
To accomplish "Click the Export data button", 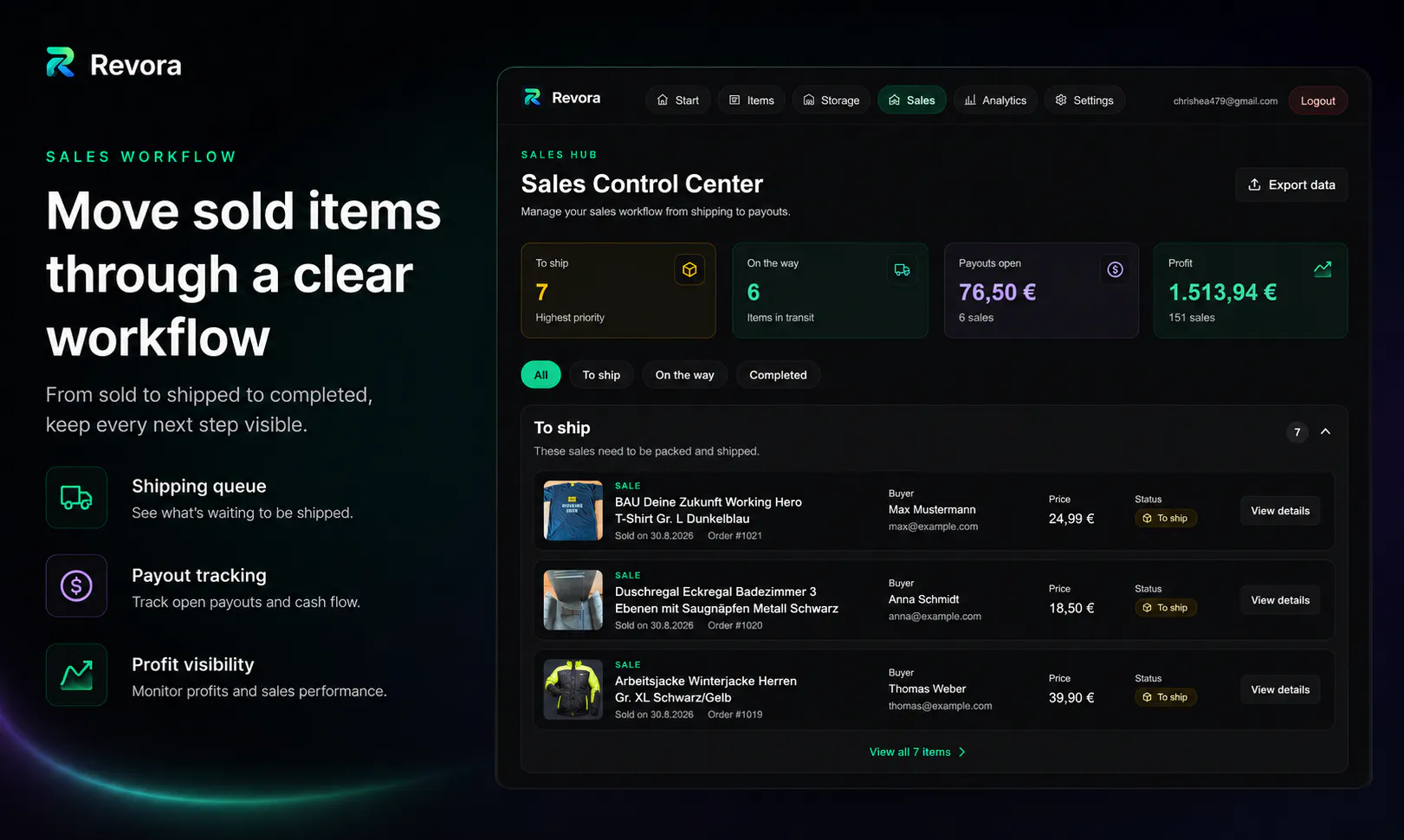I will tap(1291, 184).
